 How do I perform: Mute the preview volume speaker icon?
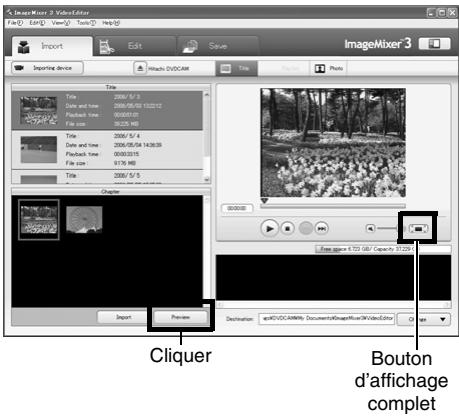tap(370, 228)
